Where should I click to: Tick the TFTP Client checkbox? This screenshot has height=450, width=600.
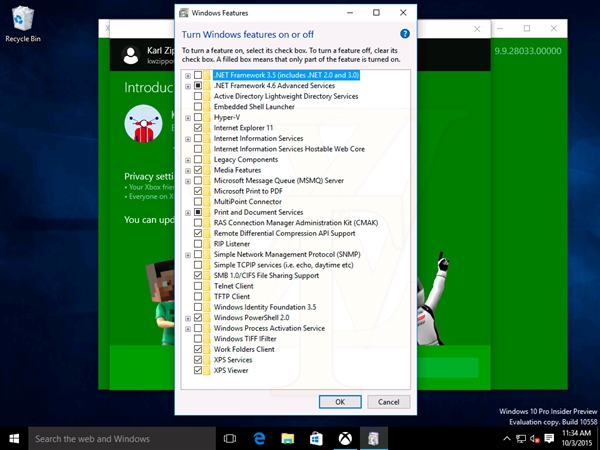198,296
